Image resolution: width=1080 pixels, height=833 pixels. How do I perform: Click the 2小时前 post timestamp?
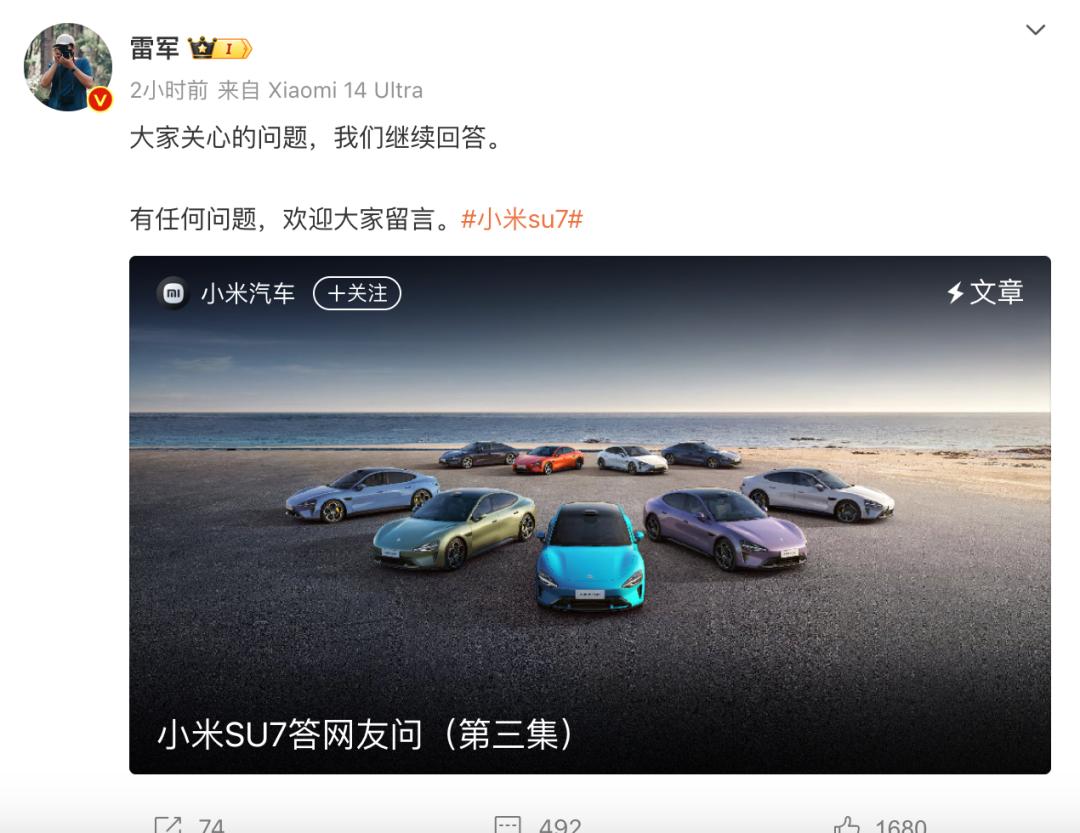pyautogui.click(x=169, y=90)
